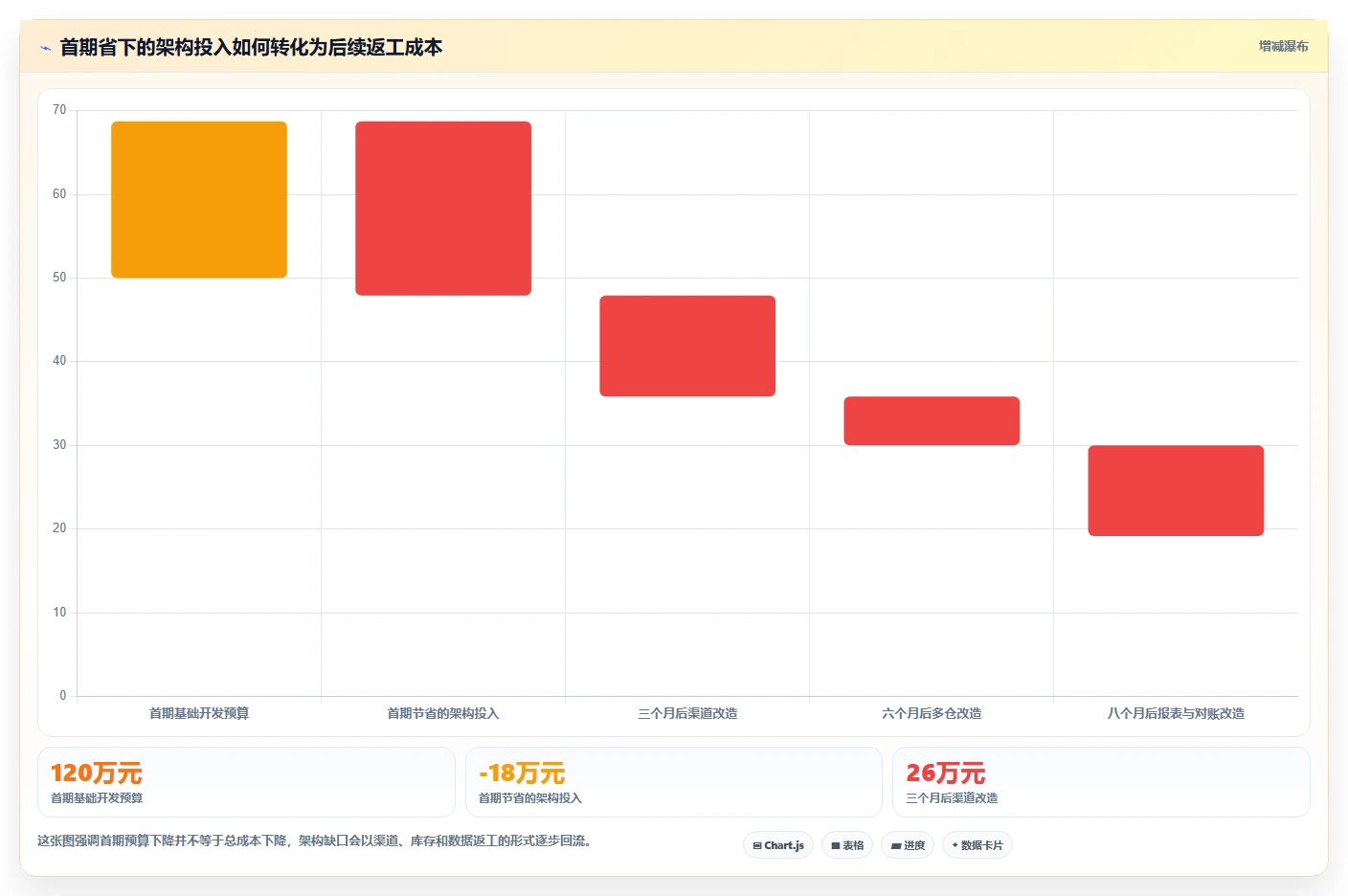Click the 26万元 data card
This screenshot has width=1348, height=896.
tap(1101, 782)
